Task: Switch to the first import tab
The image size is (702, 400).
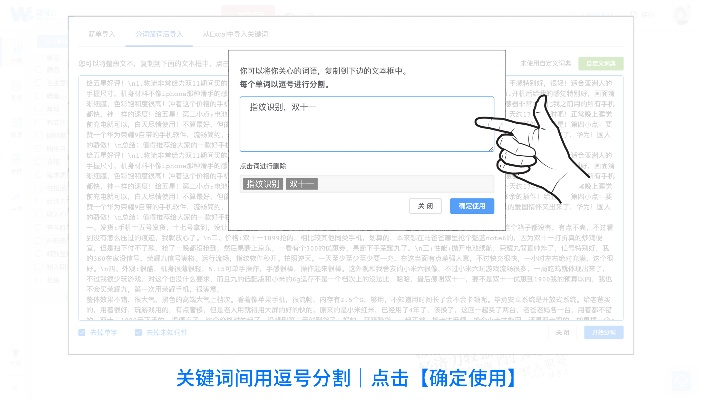Action: pyautogui.click(x=102, y=34)
